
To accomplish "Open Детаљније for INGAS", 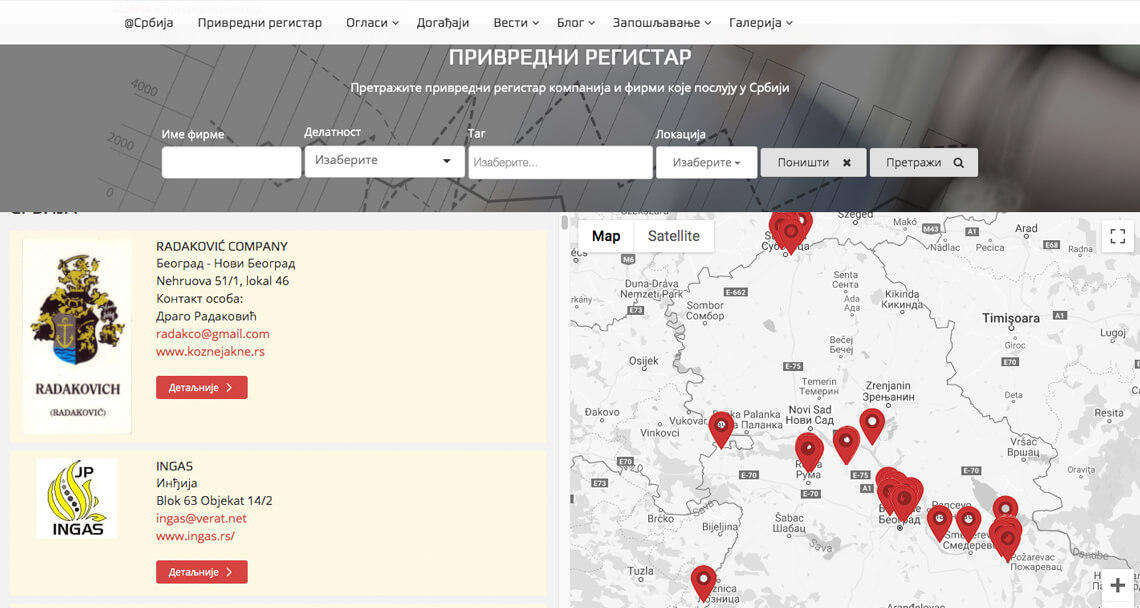I will coord(201,572).
